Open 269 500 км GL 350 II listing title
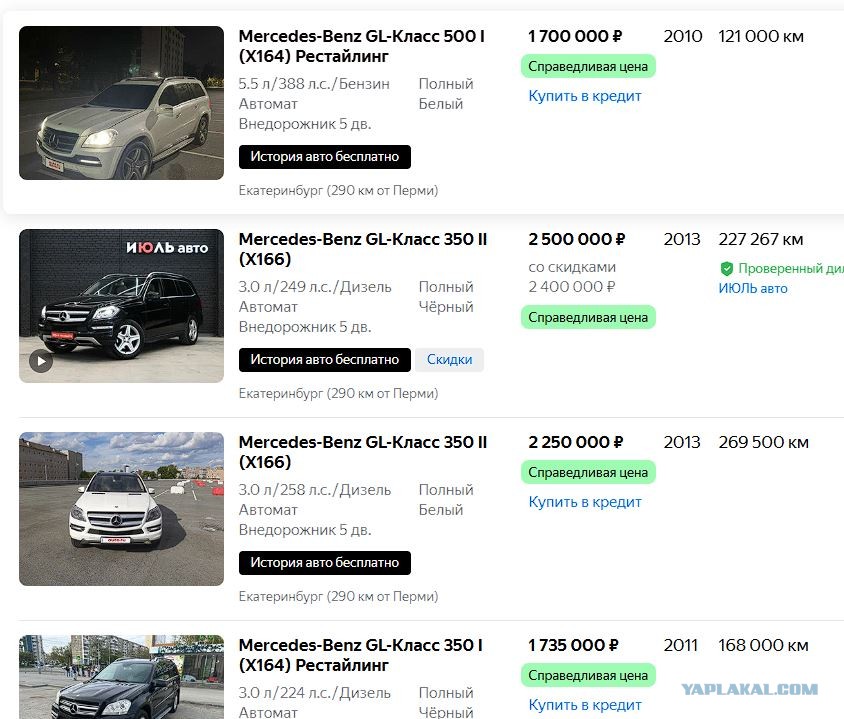844x719 pixels. point(363,452)
